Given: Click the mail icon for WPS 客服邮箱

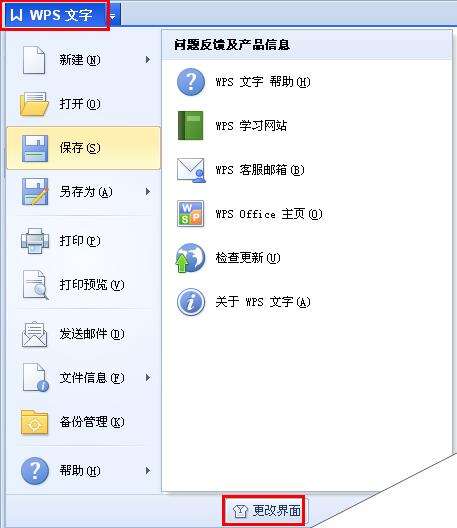Looking at the screenshot, I should coord(191,170).
